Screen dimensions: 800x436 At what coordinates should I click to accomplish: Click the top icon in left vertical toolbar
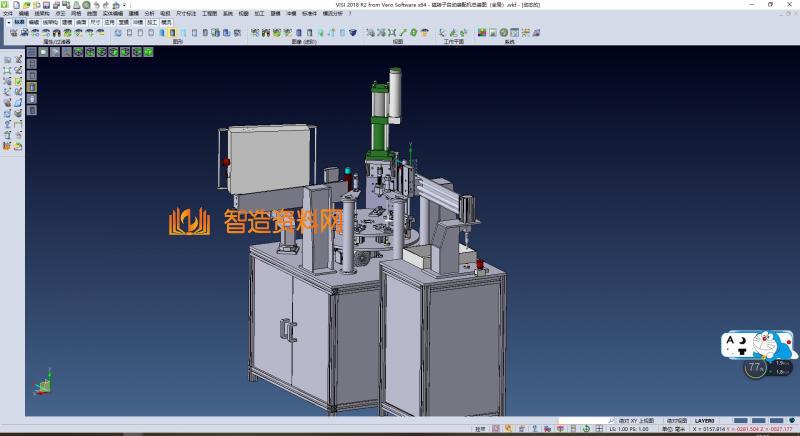tap(8, 60)
